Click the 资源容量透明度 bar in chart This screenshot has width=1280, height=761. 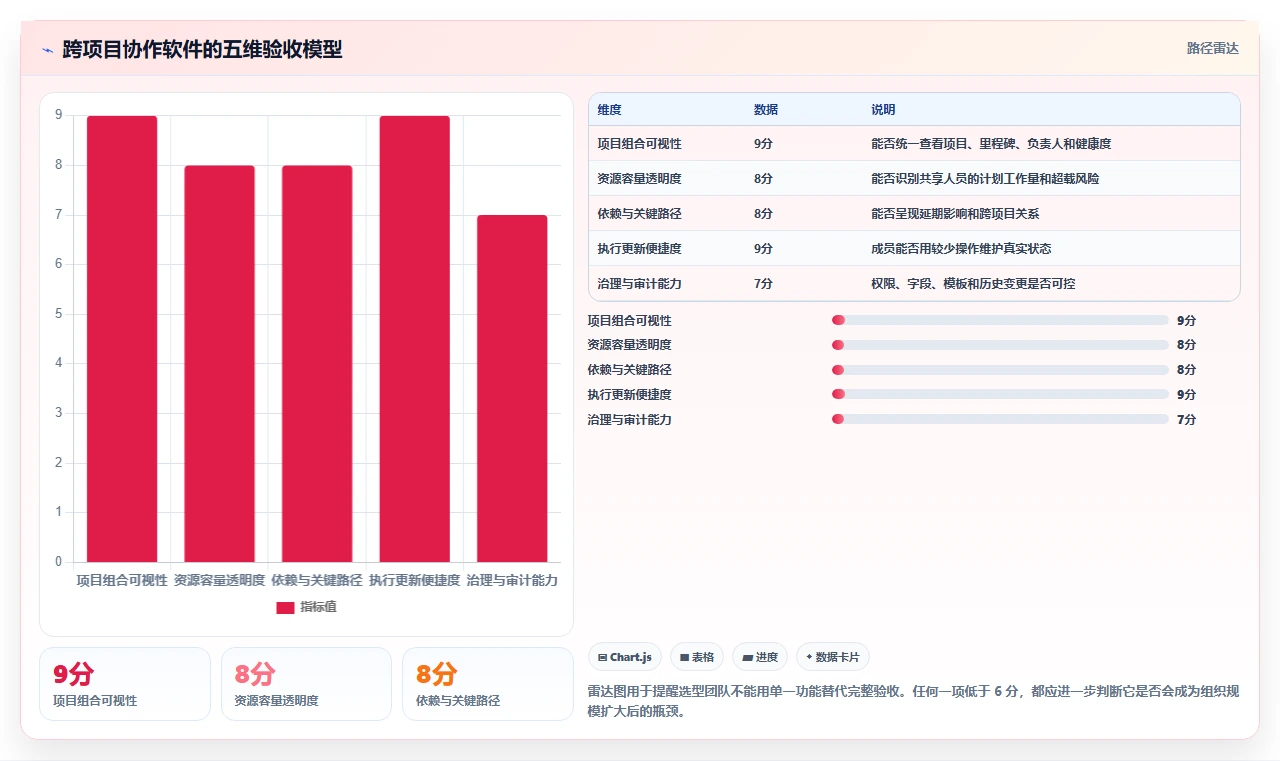219,364
